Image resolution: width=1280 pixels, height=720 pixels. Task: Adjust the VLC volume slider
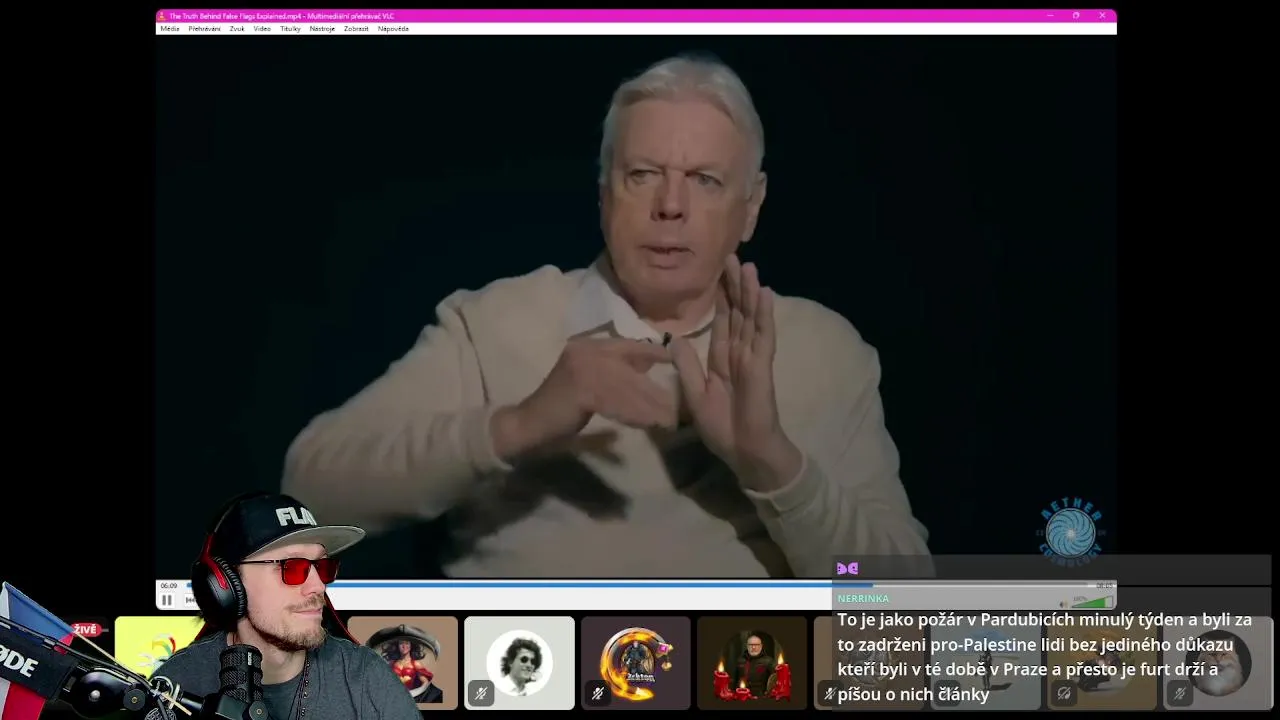(x=1092, y=602)
